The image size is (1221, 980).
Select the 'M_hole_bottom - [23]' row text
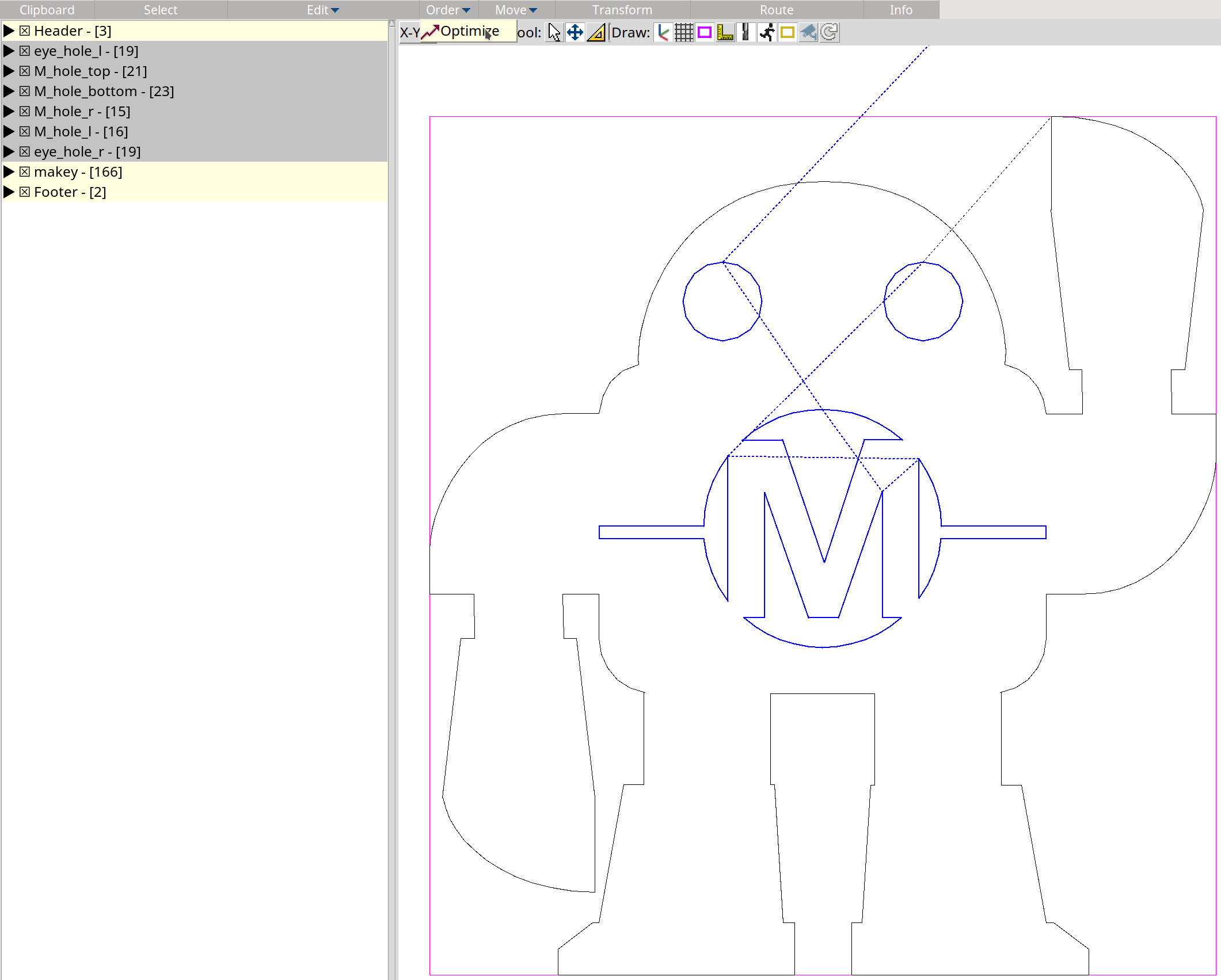[x=104, y=91]
